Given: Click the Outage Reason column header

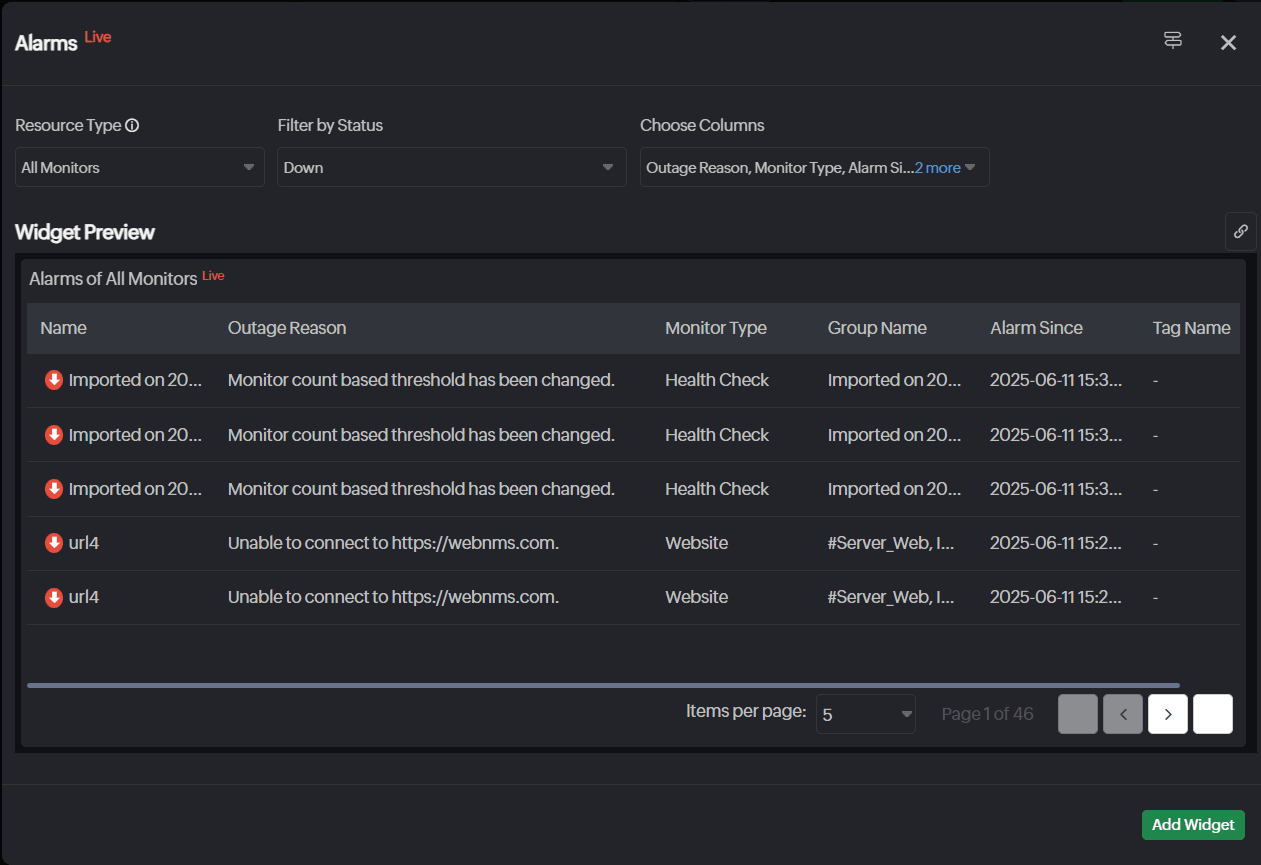Looking at the screenshot, I should [x=287, y=328].
